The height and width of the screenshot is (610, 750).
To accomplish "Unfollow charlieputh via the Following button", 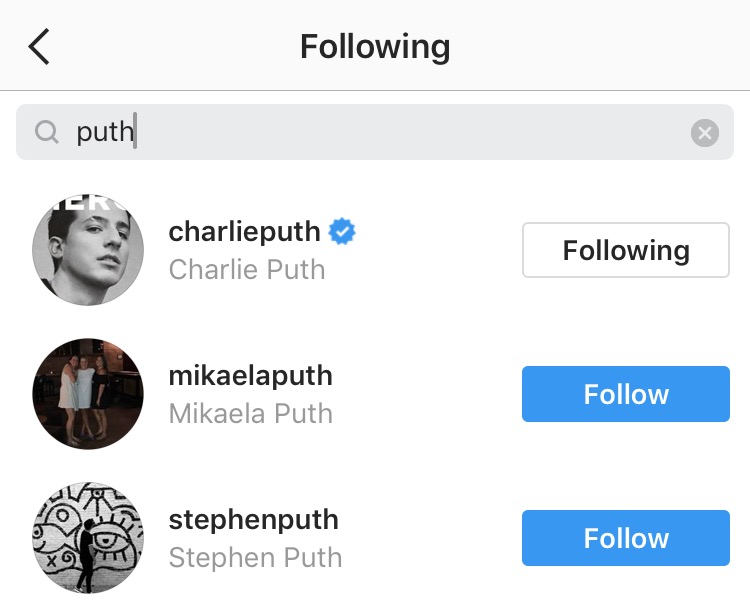I will point(625,250).
